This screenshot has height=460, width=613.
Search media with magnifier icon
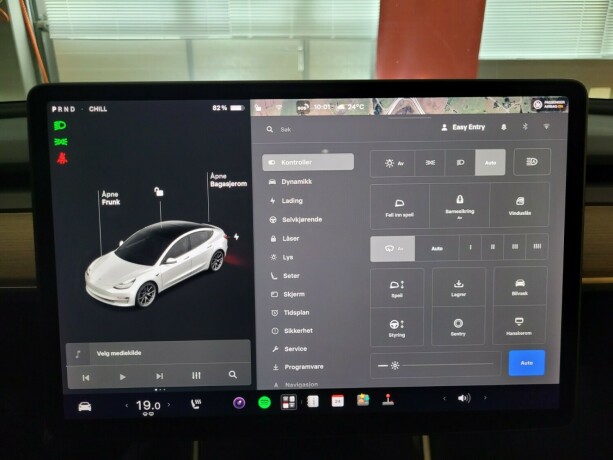click(x=233, y=374)
